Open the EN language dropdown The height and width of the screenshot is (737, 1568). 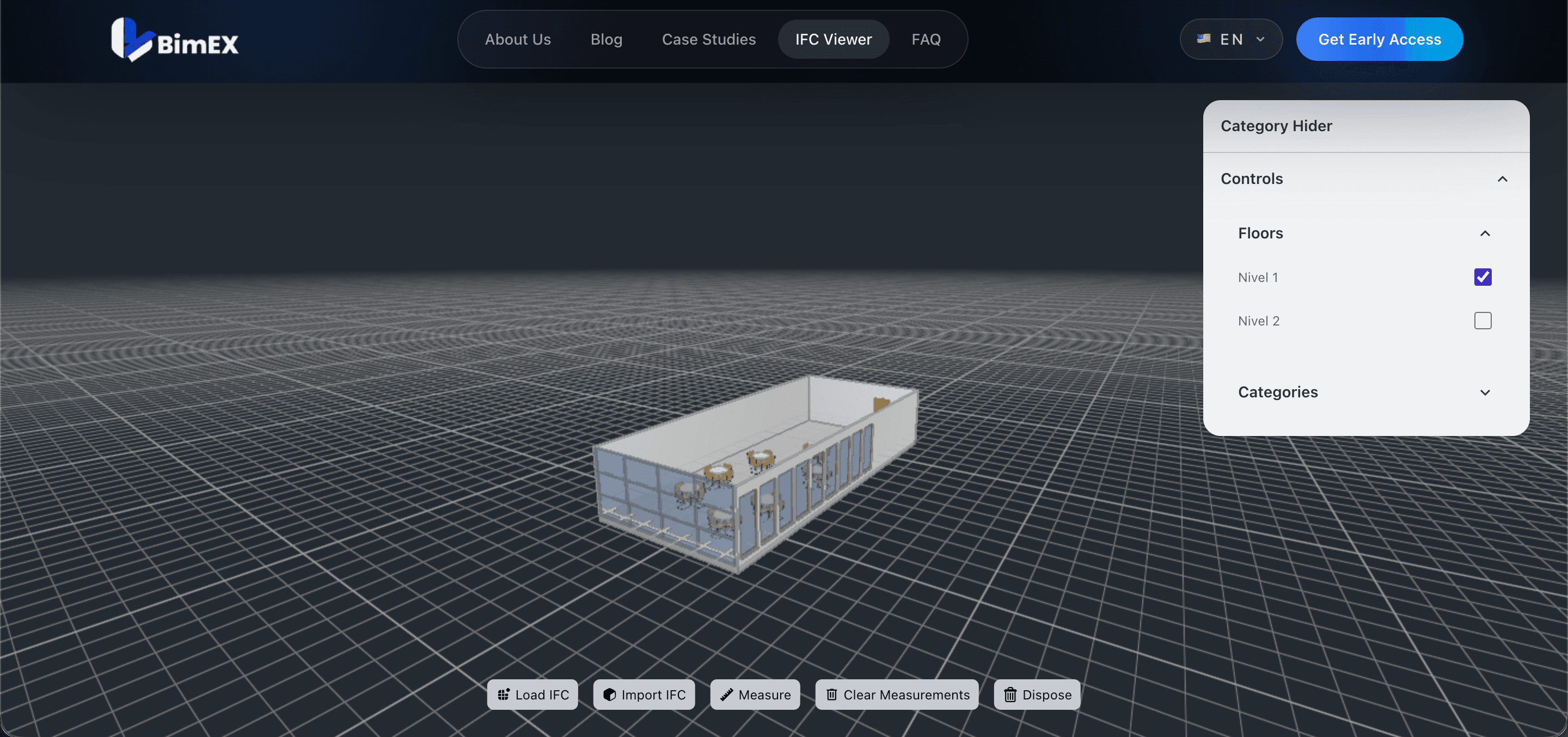[x=1231, y=39]
